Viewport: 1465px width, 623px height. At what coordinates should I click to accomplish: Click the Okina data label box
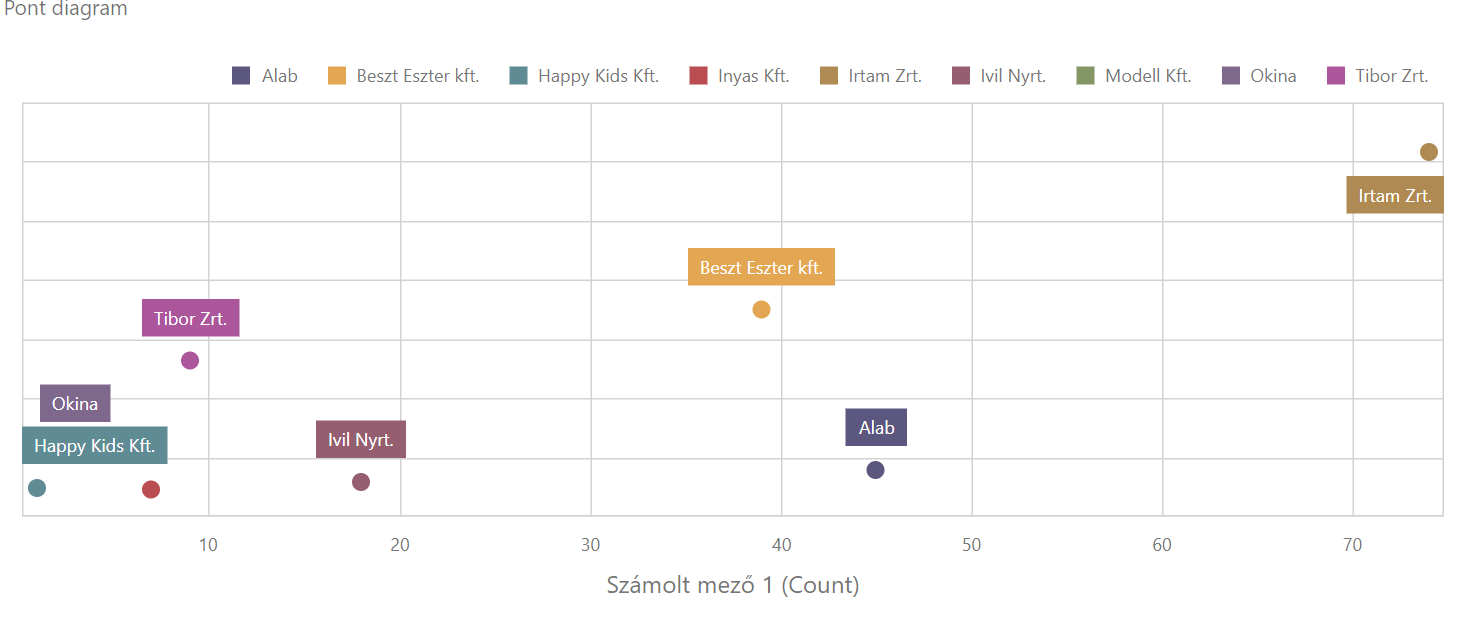click(75, 404)
